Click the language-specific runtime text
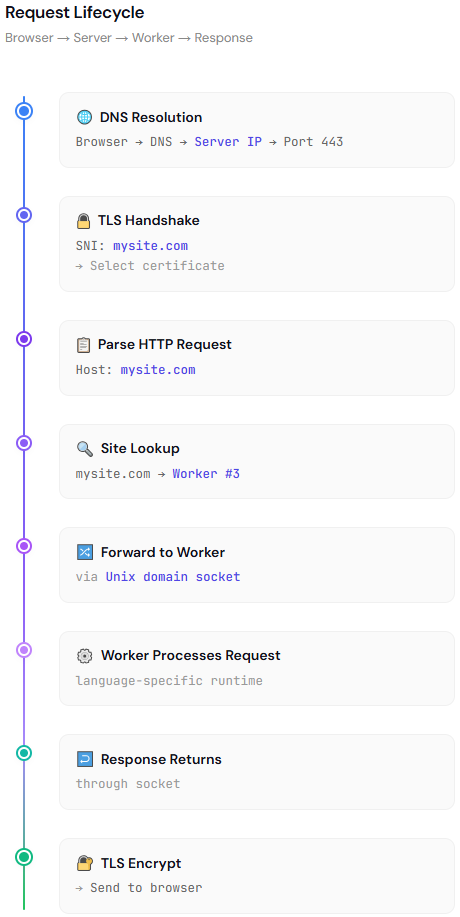The width and height of the screenshot is (460, 917). coord(169,681)
